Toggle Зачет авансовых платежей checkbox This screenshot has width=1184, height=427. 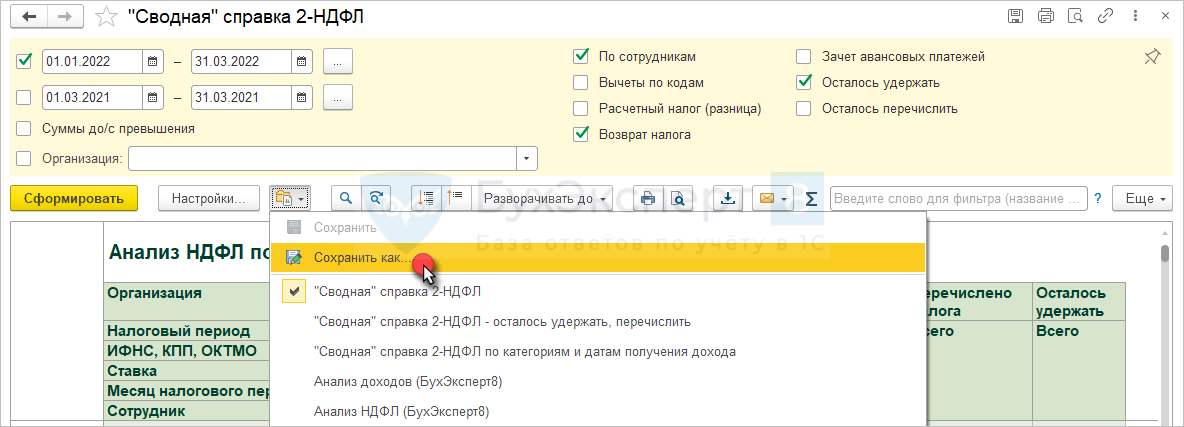pos(804,57)
